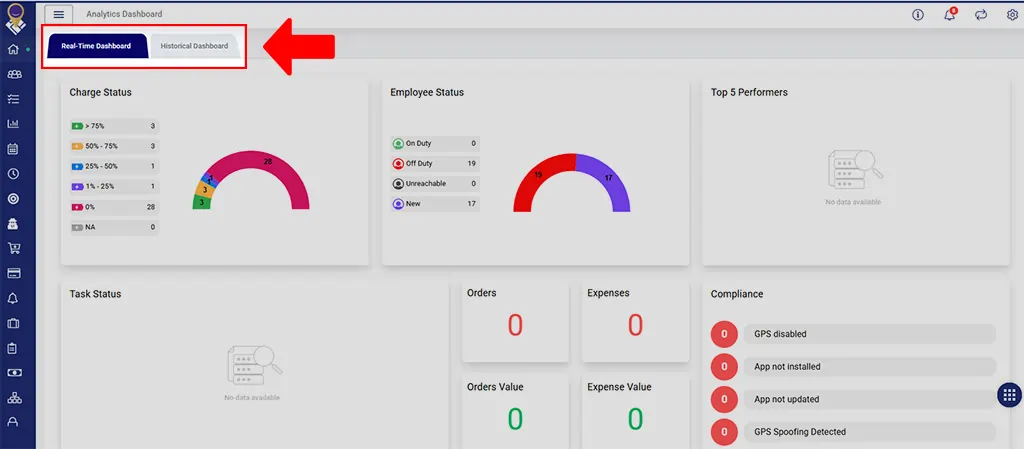Open the Expense Value card
Screen dimensions: 1024x449
[635, 411]
